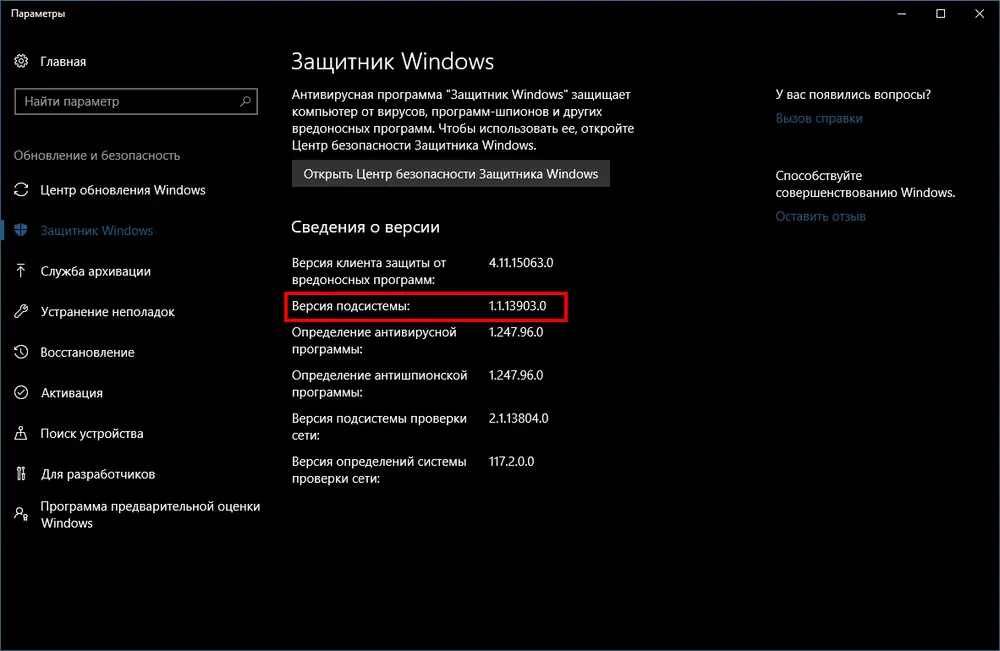Select the Главная gear icon

[22, 61]
